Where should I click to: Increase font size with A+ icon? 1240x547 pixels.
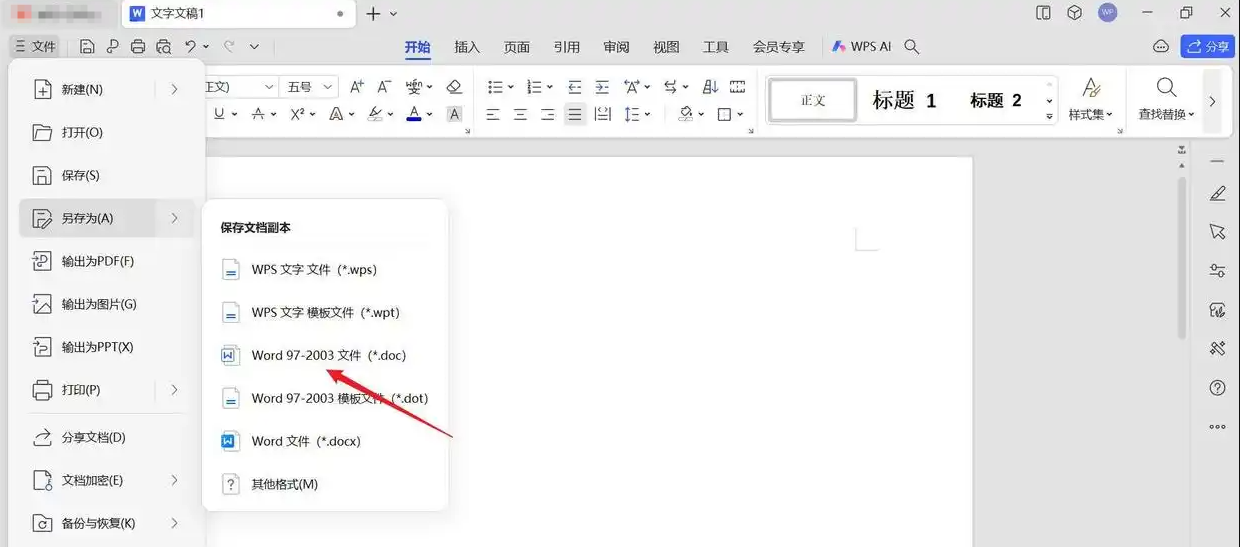click(357, 87)
